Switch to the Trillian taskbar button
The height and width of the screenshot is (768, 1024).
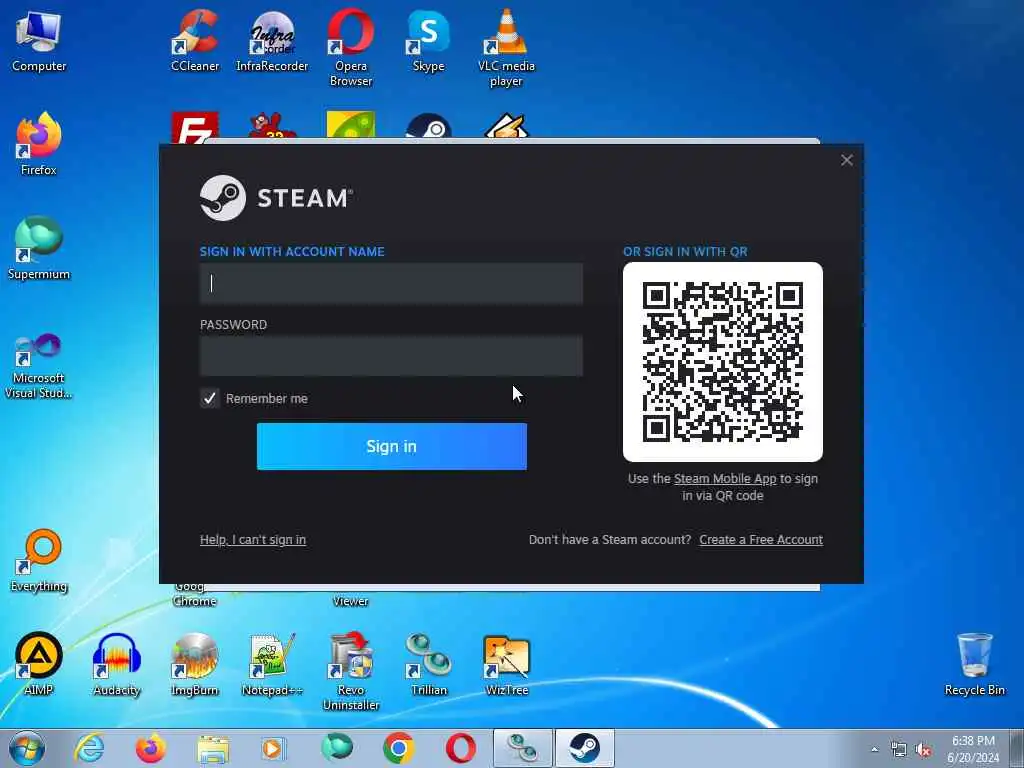pos(522,748)
